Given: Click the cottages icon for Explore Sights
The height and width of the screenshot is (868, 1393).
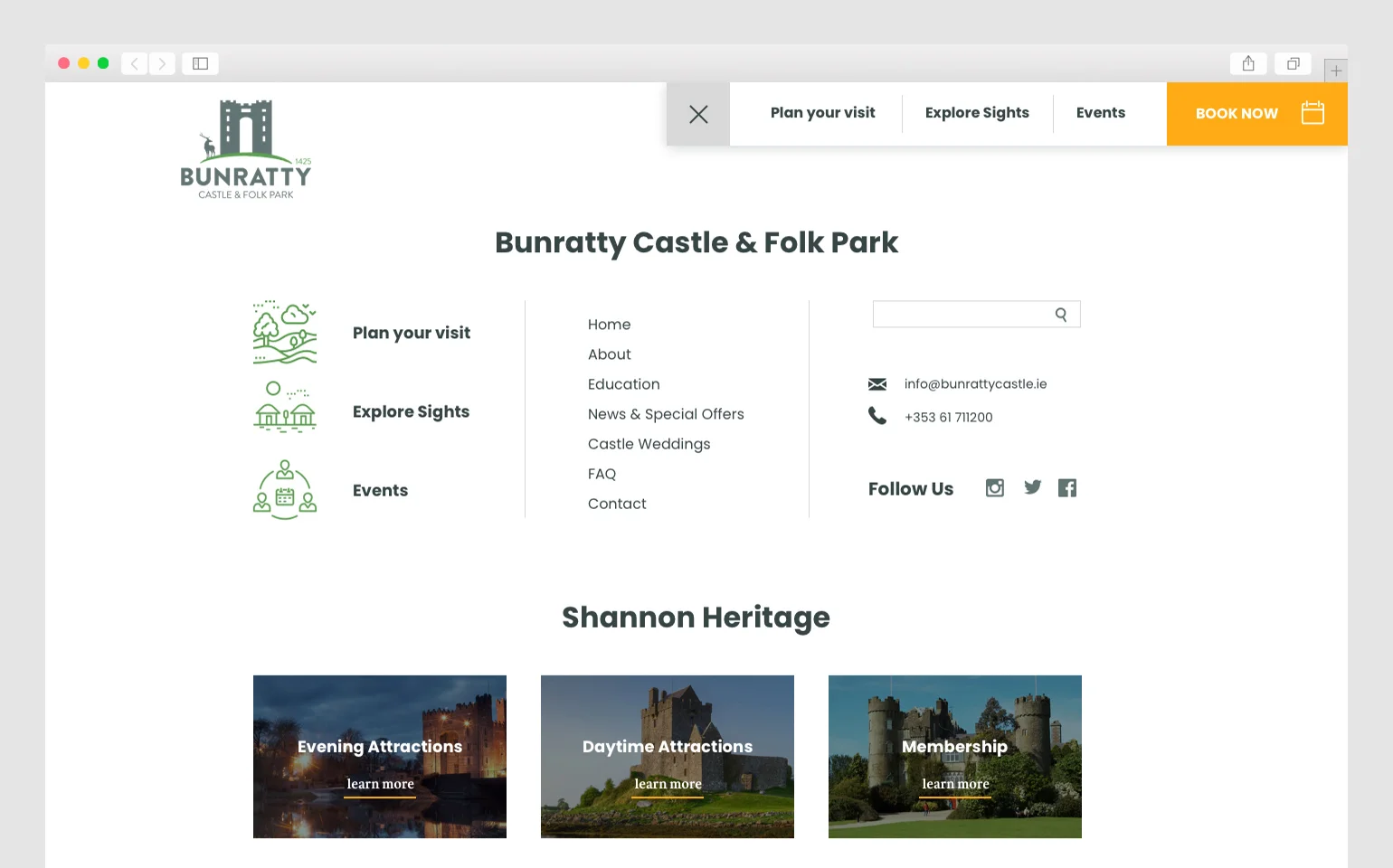Looking at the screenshot, I should point(285,407).
